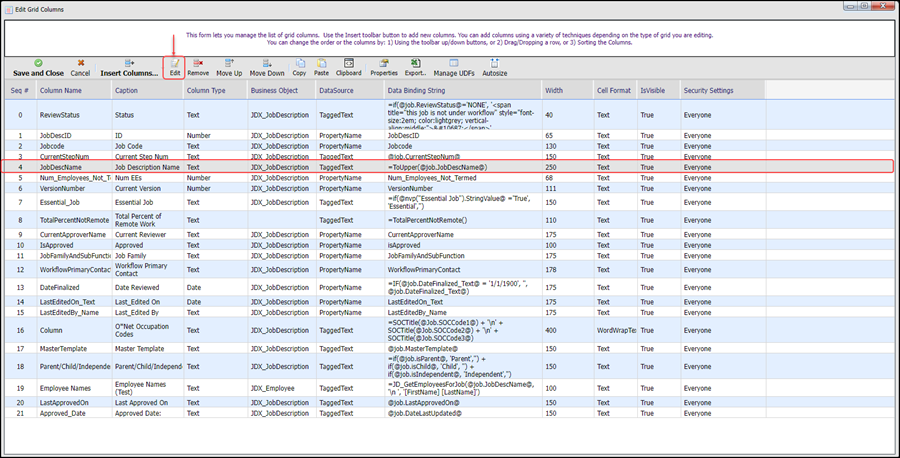Select the Jobcode column name cell
This screenshot has height=458, width=900.
point(74,146)
